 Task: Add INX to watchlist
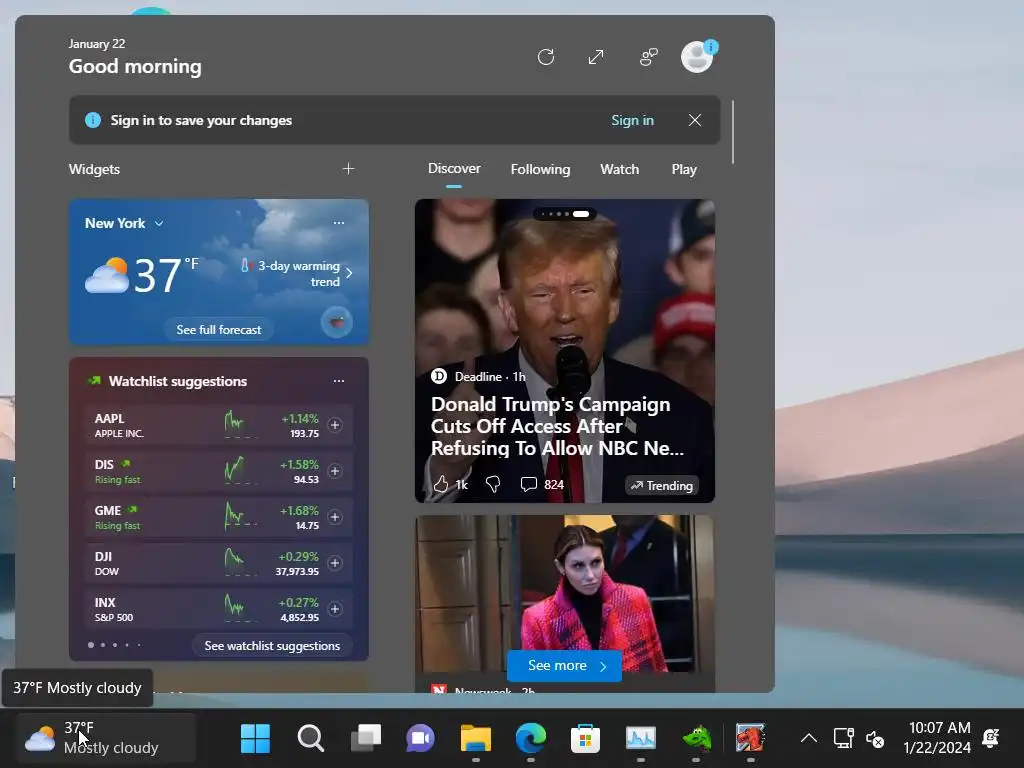tap(335, 609)
